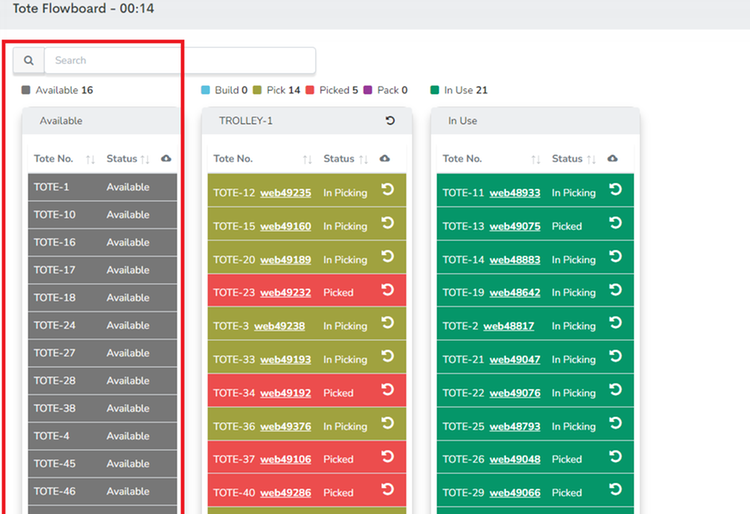Click the red Picked legend swatch
The height and width of the screenshot is (514, 750).
(310, 90)
